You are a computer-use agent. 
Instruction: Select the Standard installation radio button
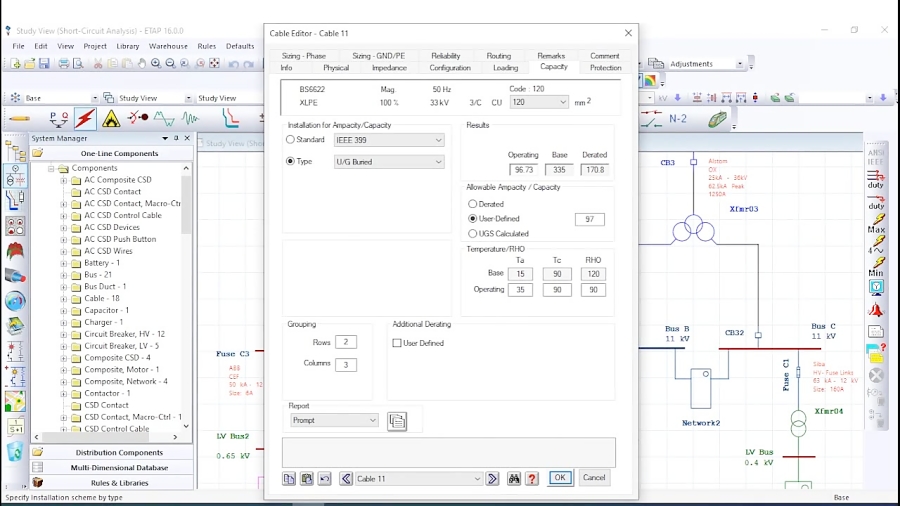click(x=290, y=139)
